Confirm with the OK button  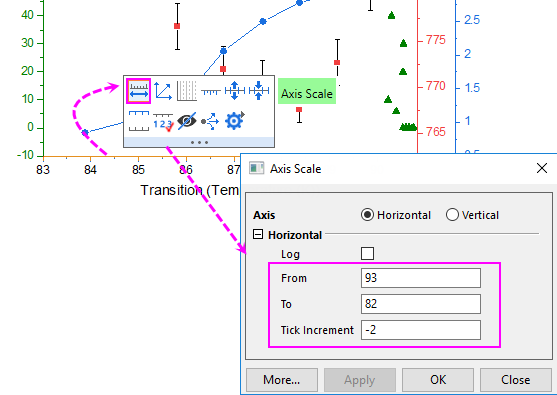pos(438,380)
